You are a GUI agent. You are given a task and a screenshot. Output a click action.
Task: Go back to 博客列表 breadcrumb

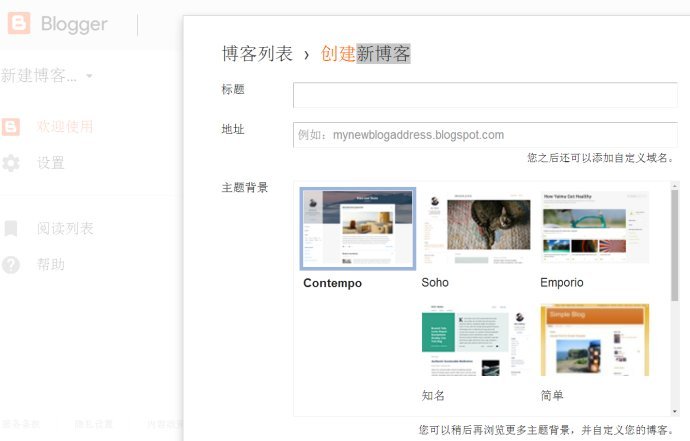(x=257, y=54)
